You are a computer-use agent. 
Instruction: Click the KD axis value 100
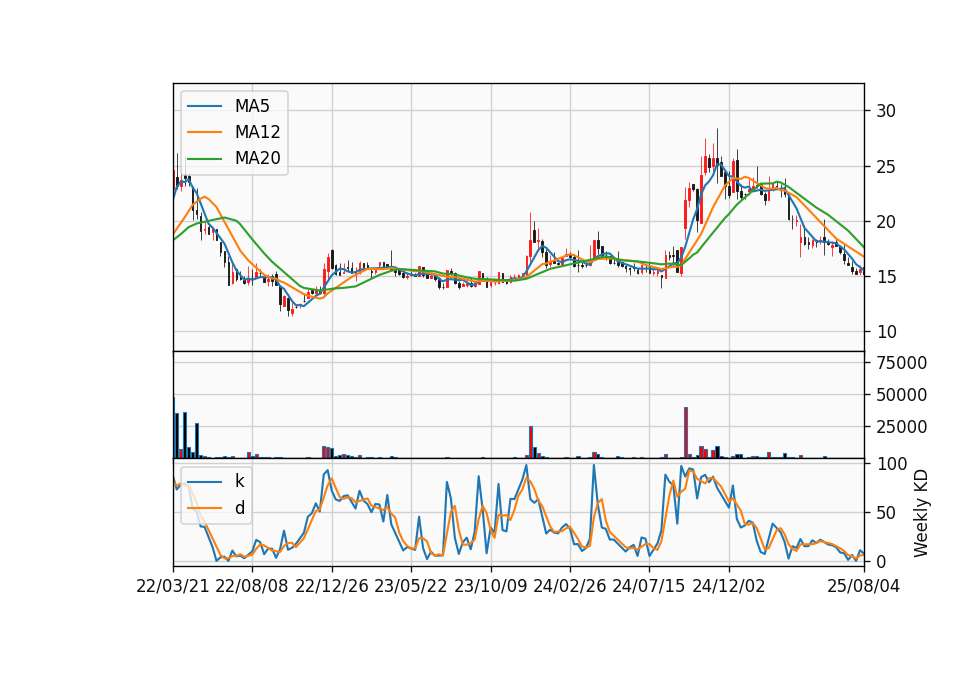coord(892,464)
